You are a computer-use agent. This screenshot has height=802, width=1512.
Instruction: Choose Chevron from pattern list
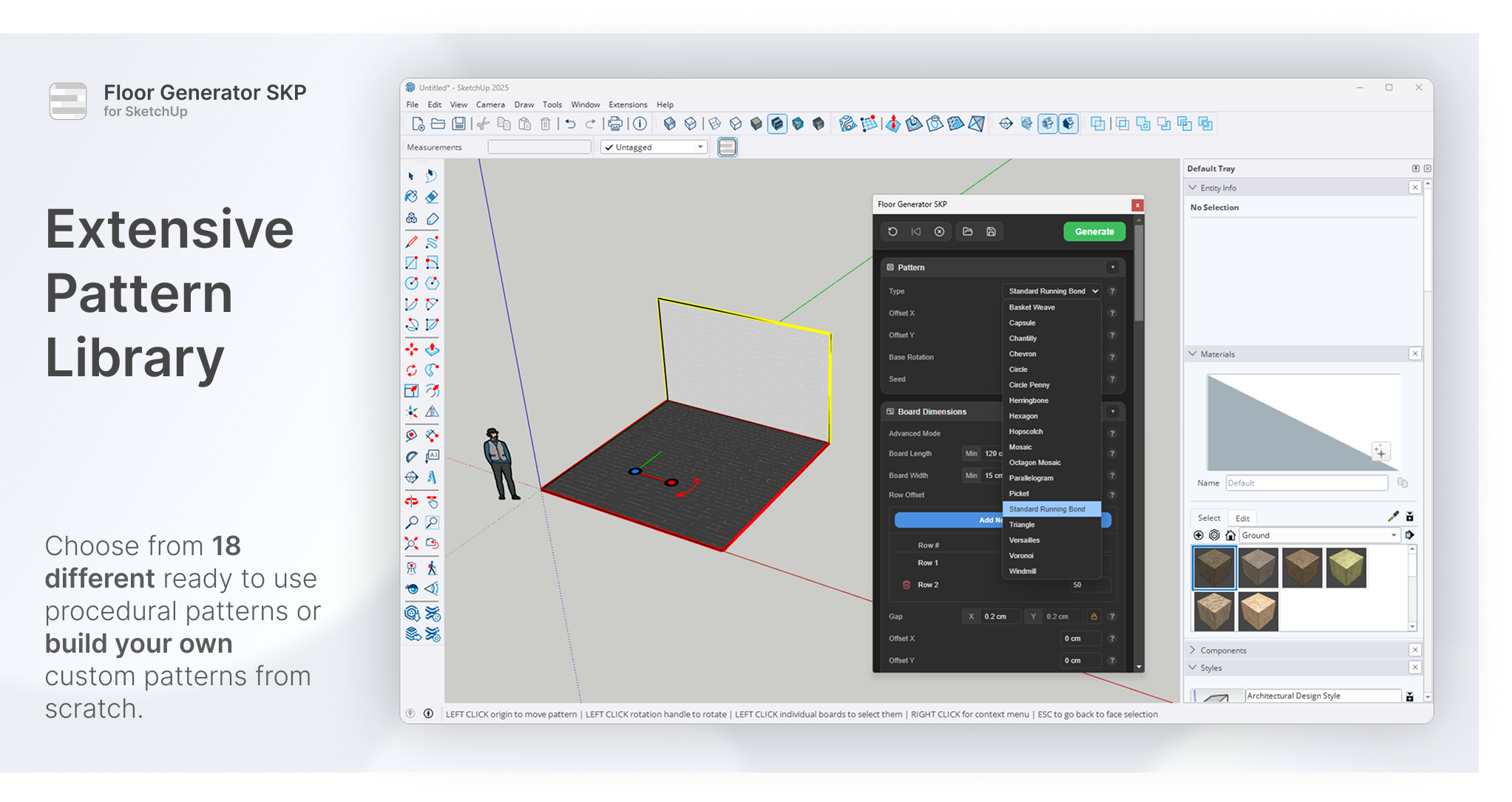pos(1023,354)
